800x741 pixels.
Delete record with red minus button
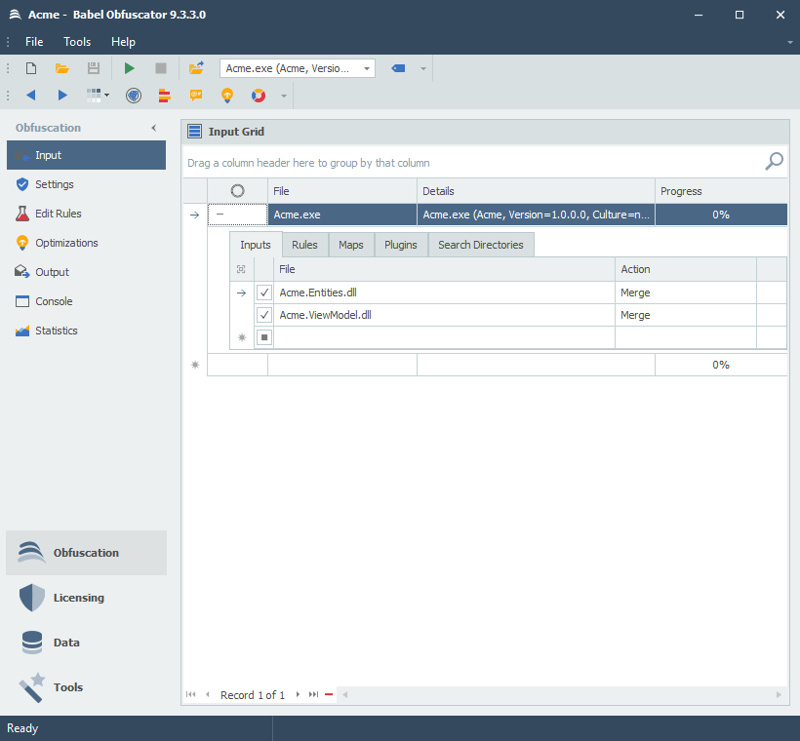(x=329, y=694)
